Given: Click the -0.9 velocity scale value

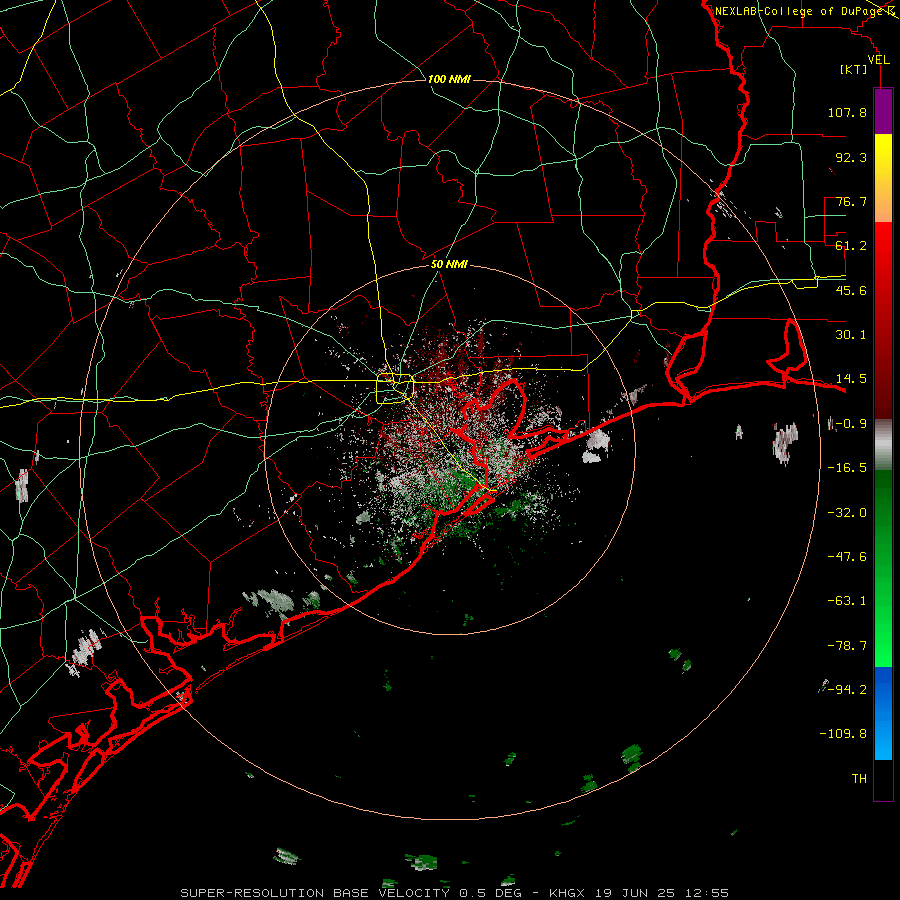Looking at the screenshot, I should [x=851, y=424].
